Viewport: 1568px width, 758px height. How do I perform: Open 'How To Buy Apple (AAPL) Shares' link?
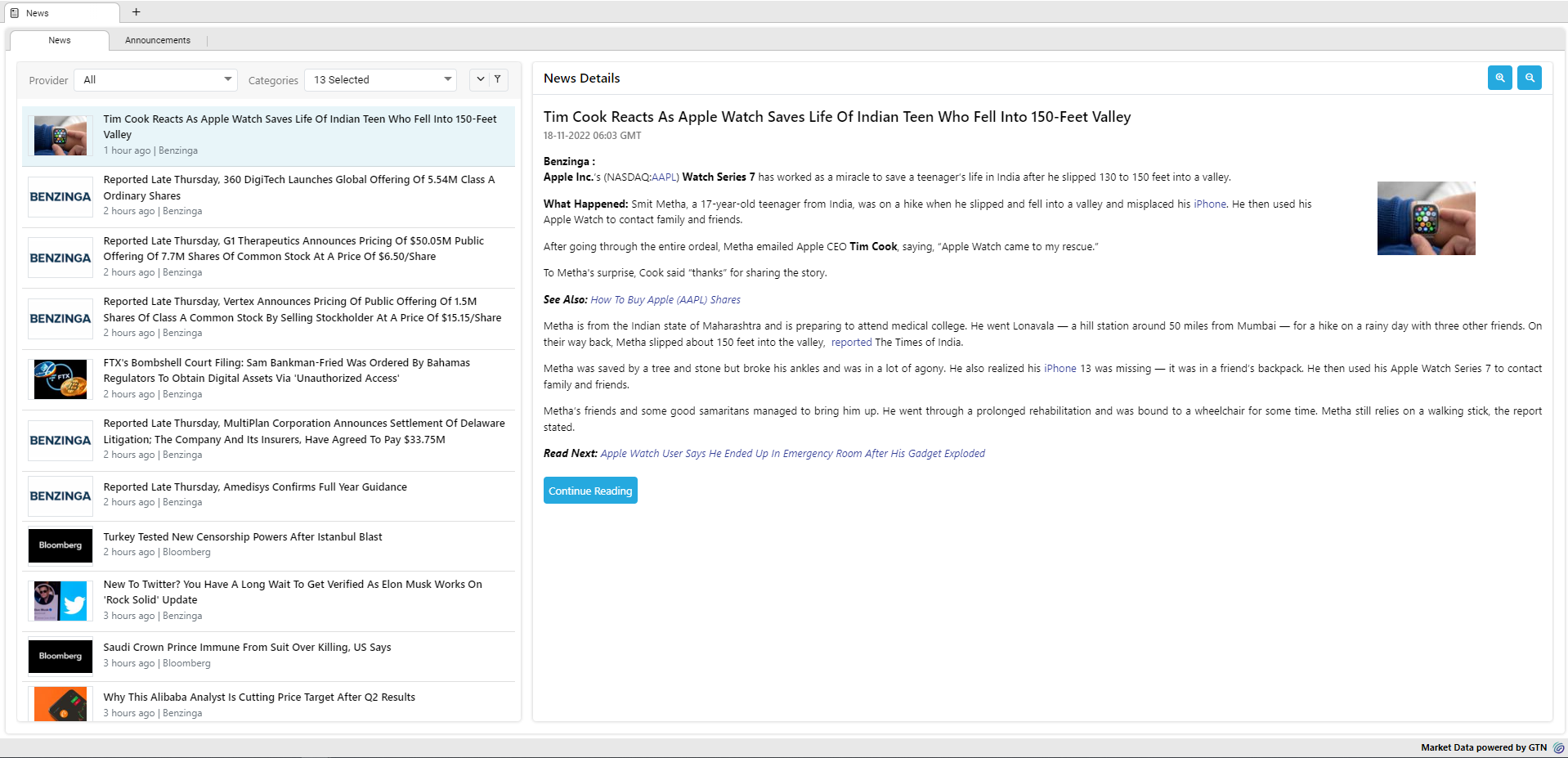(x=665, y=300)
